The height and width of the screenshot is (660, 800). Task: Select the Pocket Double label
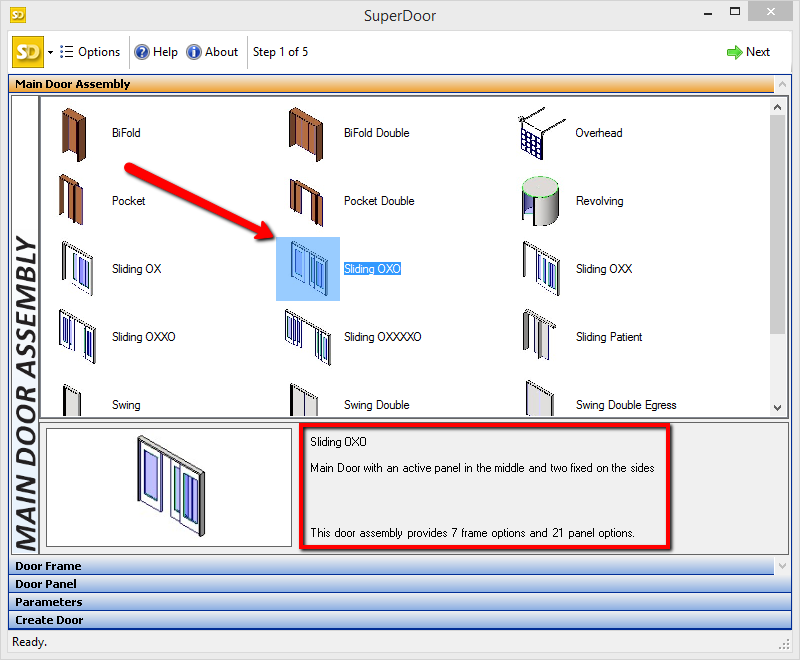click(379, 200)
